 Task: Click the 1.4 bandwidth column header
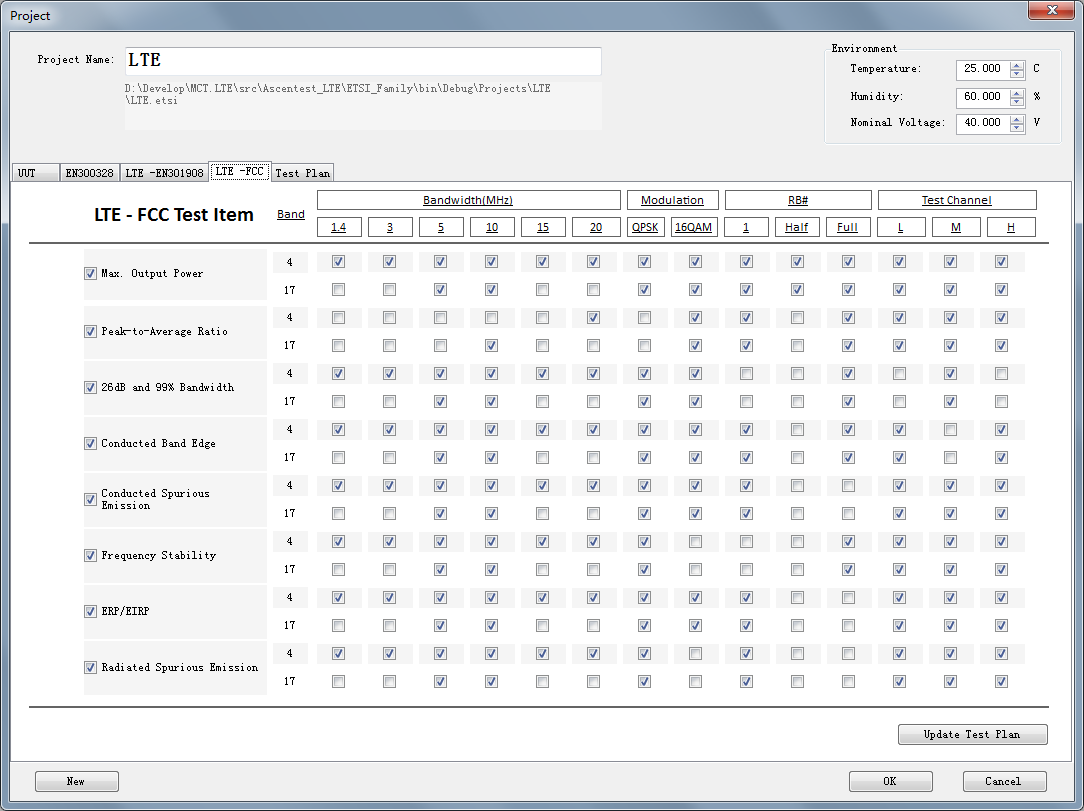pos(339,227)
